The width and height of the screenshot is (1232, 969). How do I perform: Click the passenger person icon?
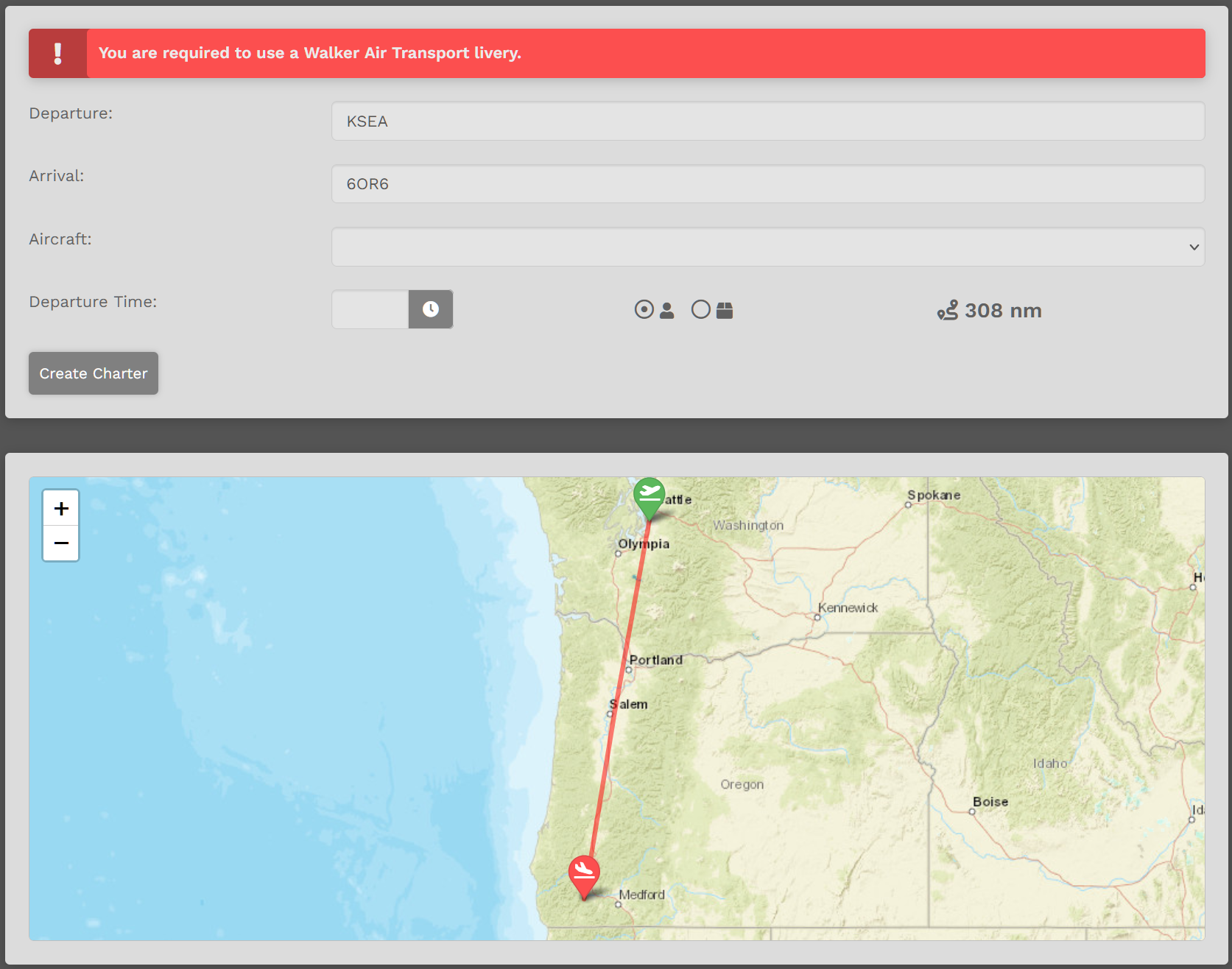[x=666, y=310]
